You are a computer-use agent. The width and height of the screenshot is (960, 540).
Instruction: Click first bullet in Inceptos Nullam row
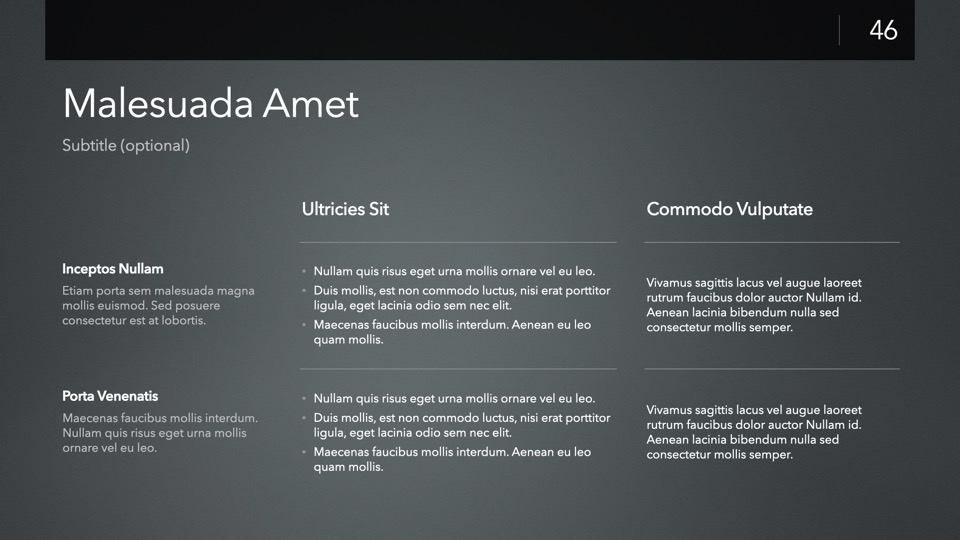tap(454, 271)
